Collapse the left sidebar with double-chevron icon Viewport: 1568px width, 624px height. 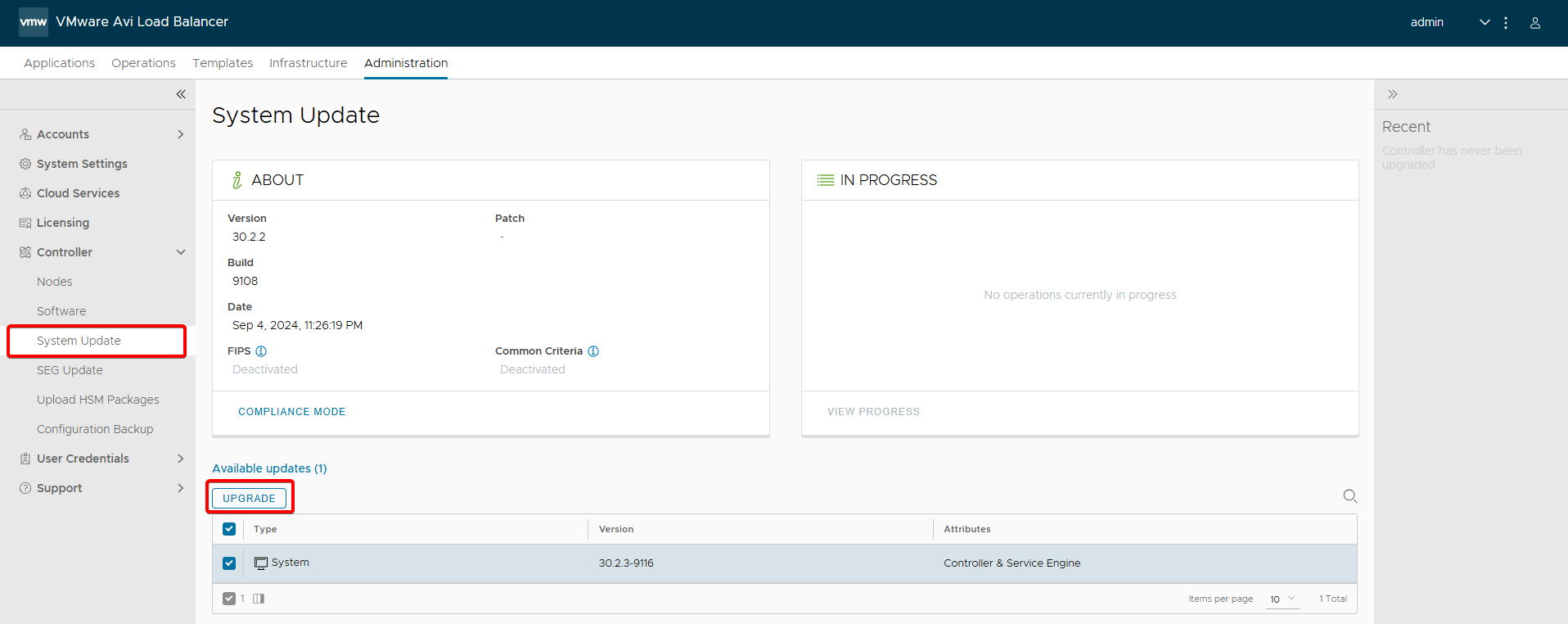[181, 94]
